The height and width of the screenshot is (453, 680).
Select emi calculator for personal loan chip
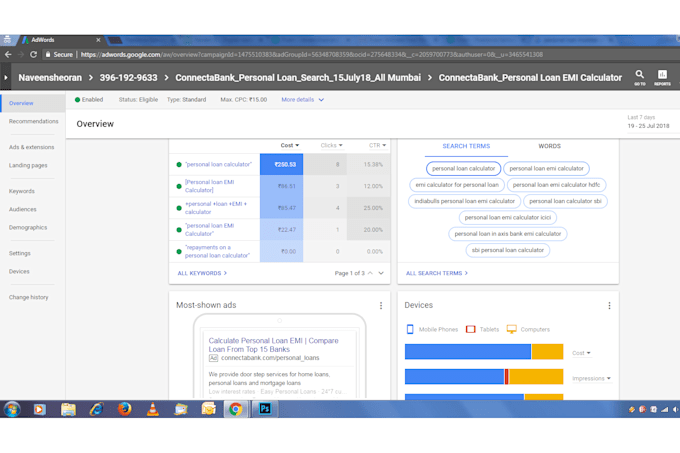click(x=457, y=185)
